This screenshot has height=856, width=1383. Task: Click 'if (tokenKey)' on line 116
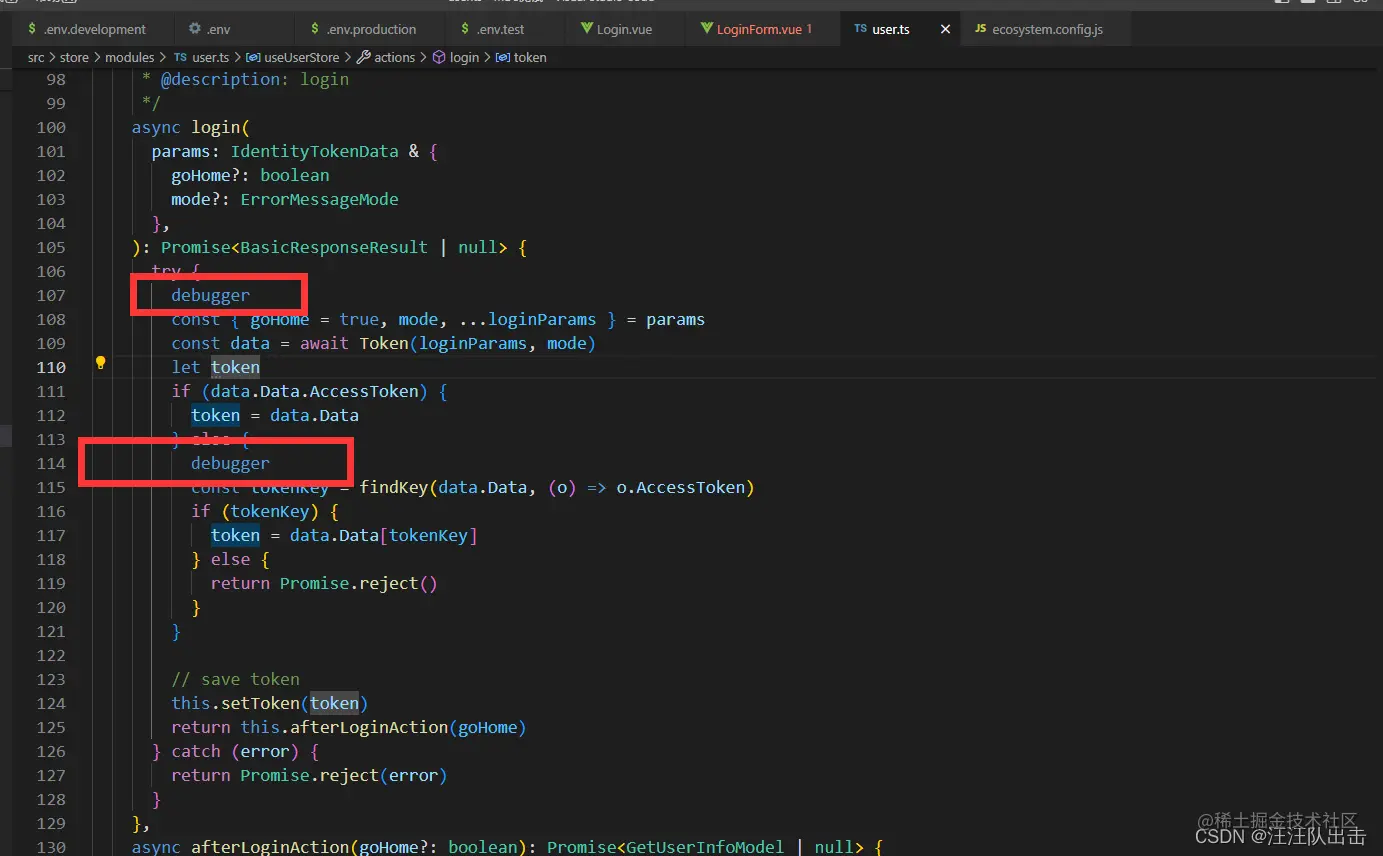click(256, 511)
